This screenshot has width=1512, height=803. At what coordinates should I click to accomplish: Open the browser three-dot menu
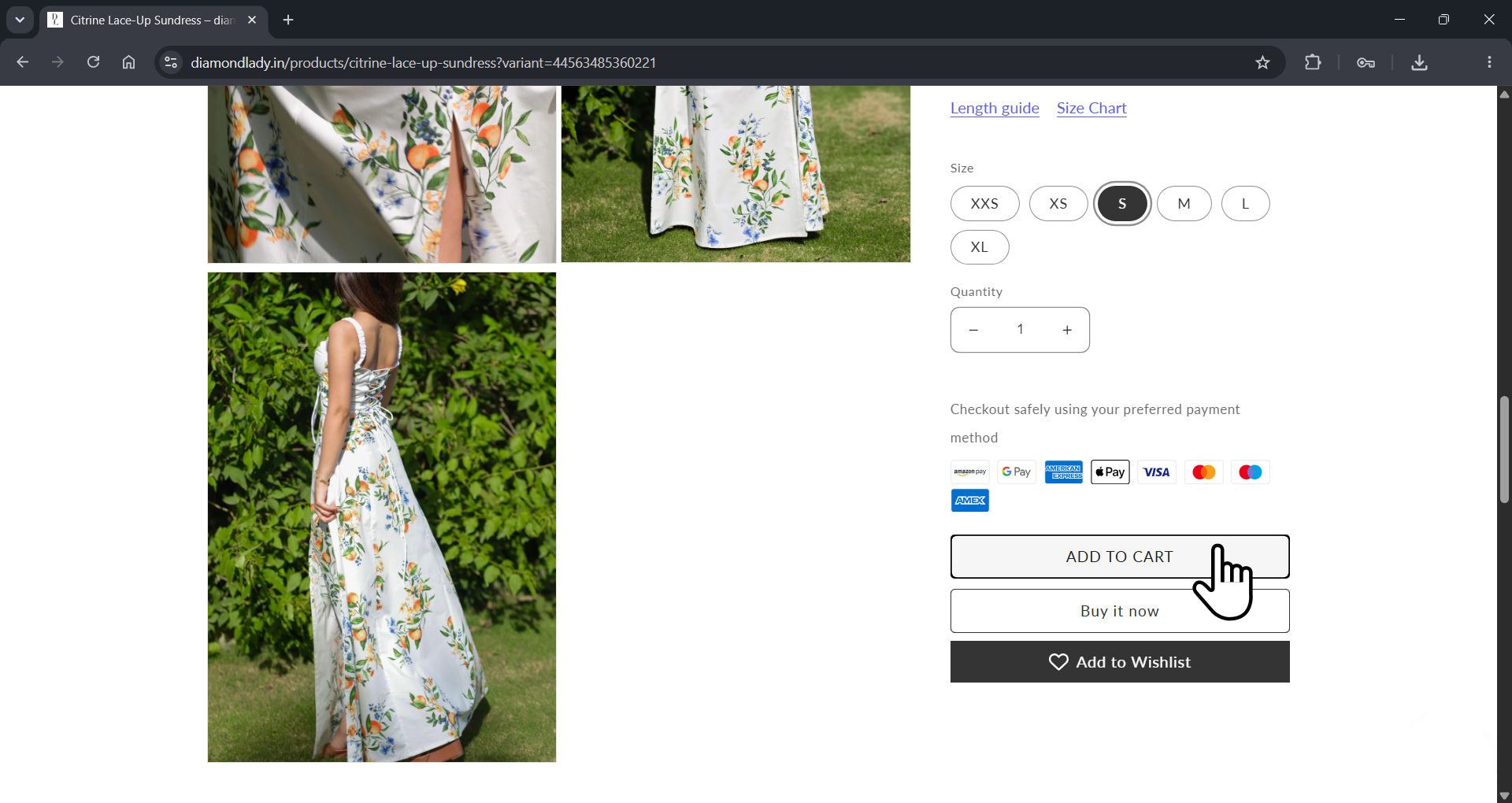click(x=1488, y=62)
